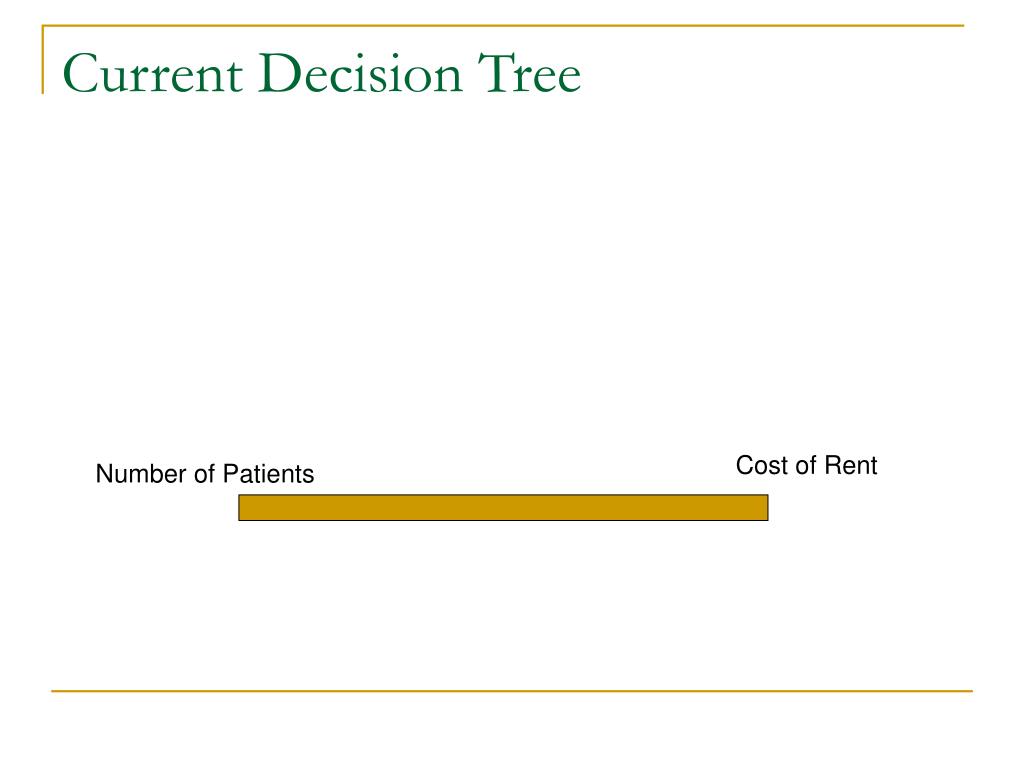1024x768 pixels.
Task: Click the word 'Tree' in the title
Action: [x=529, y=73]
